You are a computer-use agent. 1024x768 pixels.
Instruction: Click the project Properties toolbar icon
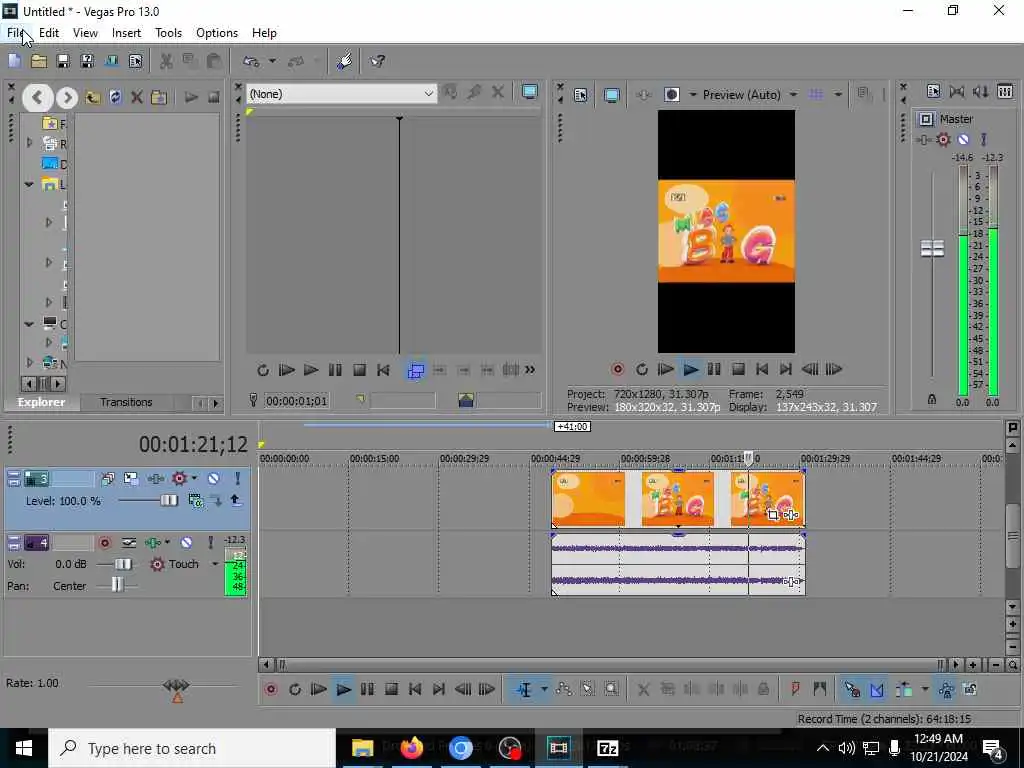(135, 61)
